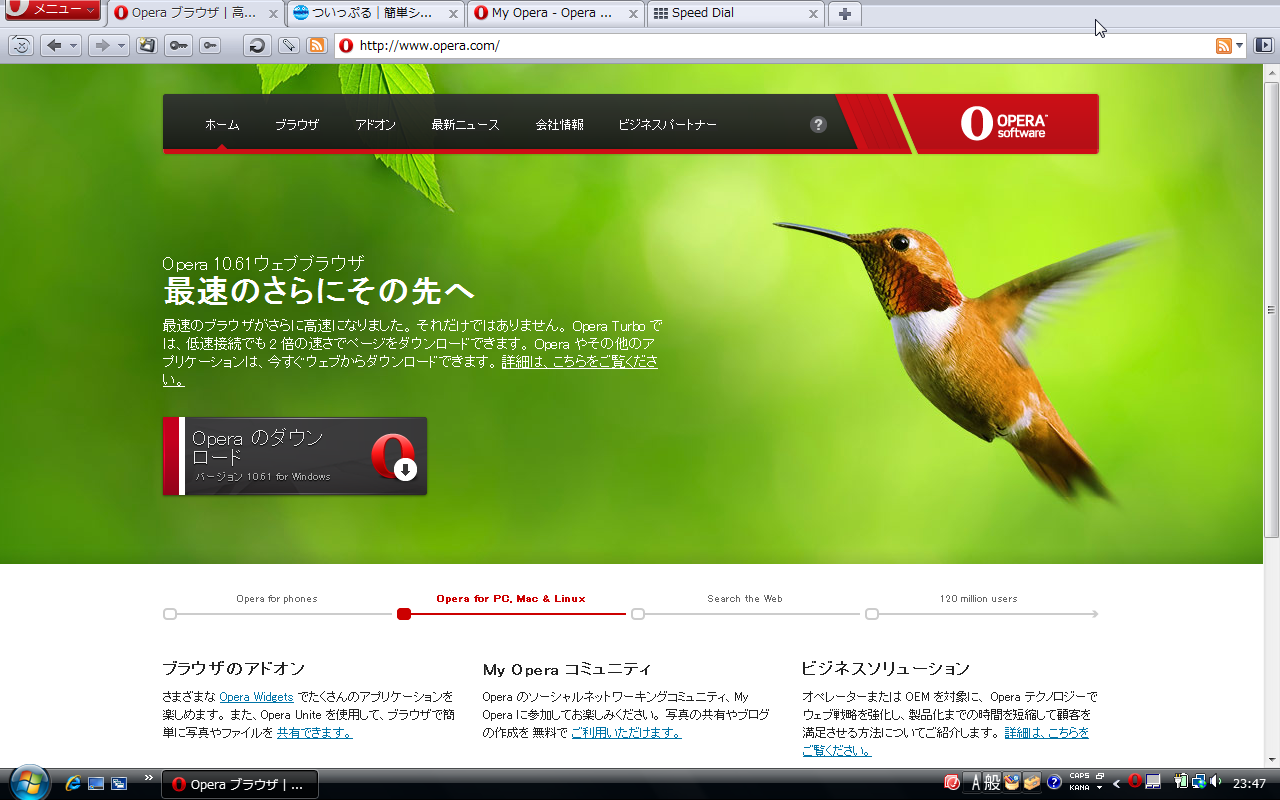Click the IME 般 conversion mode indicator
This screenshot has height=800, width=1280.
point(992,782)
